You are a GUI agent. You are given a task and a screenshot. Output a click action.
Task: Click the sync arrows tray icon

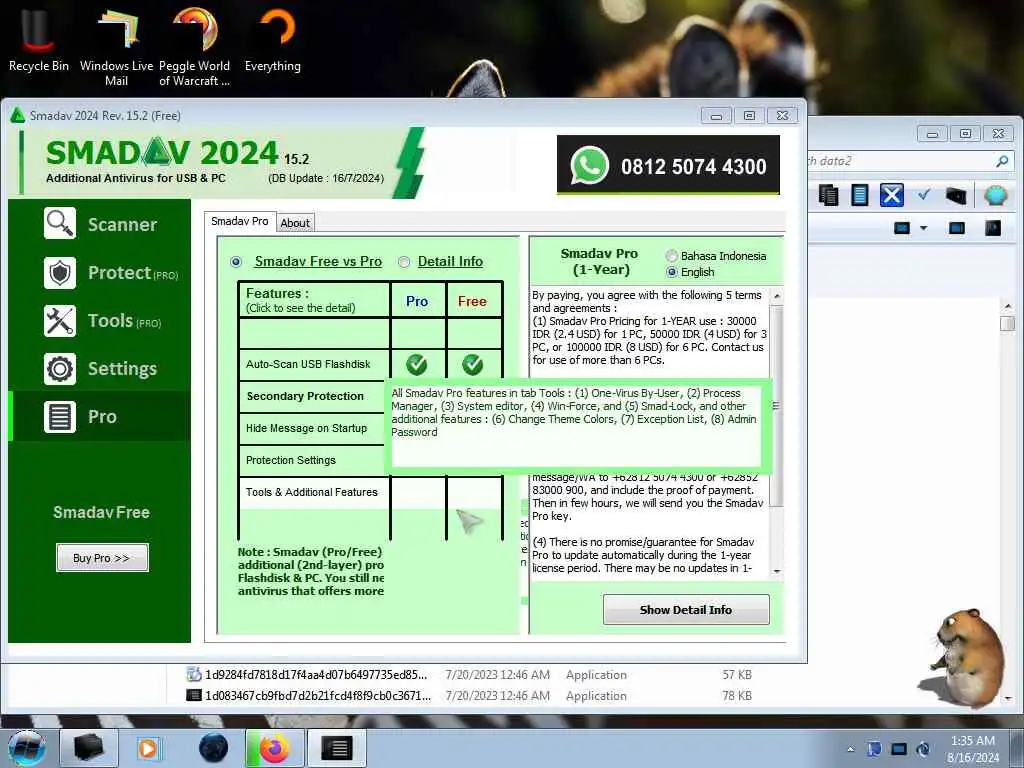(x=923, y=749)
